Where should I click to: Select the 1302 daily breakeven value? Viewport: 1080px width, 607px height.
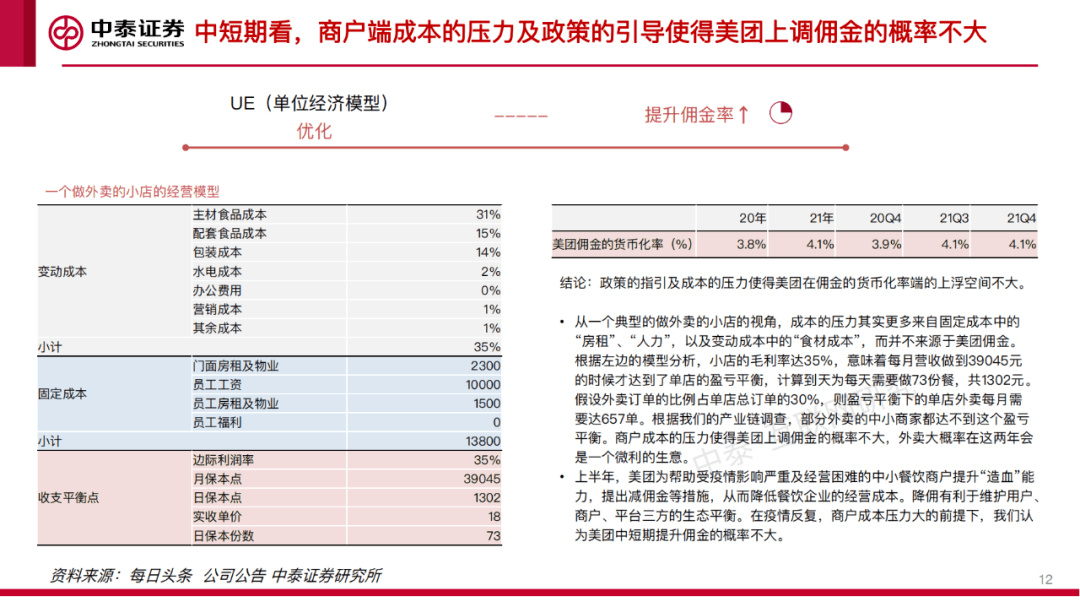point(486,497)
